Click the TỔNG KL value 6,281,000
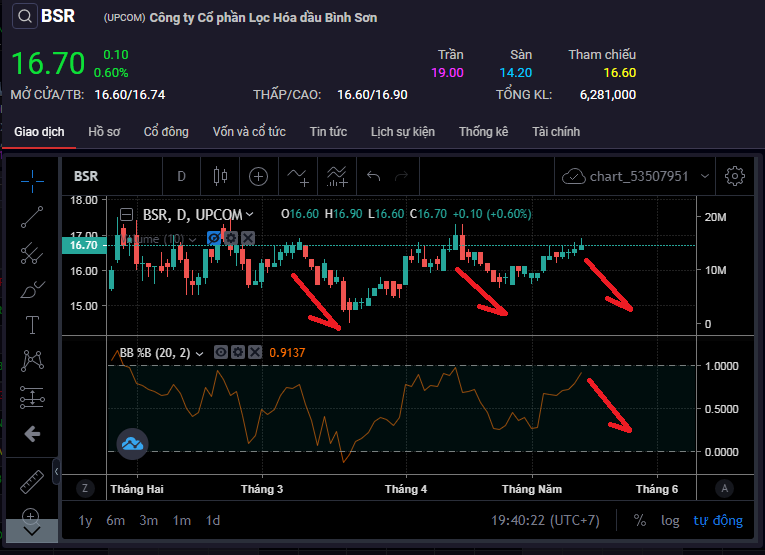 point(608,95)
